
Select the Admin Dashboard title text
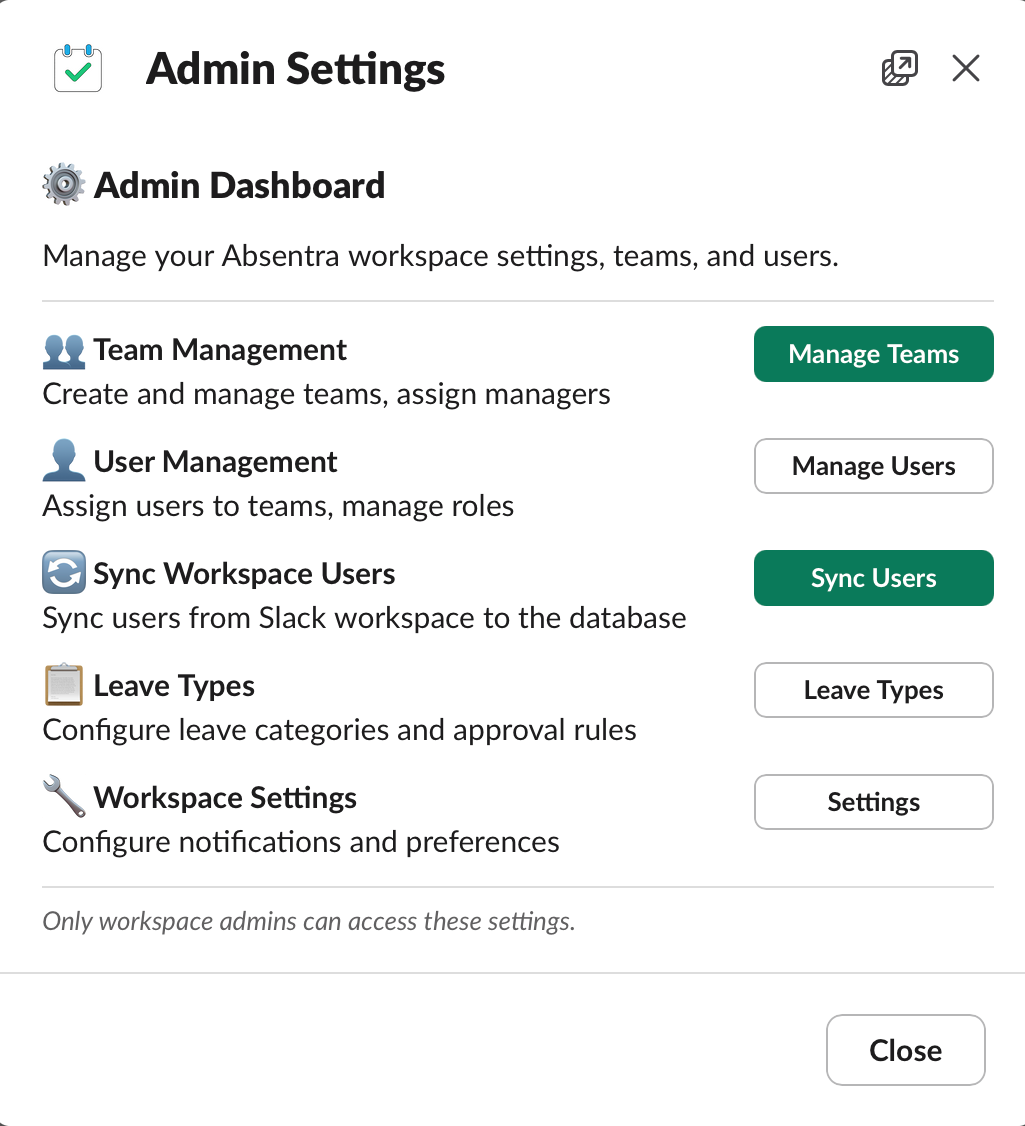240,185
